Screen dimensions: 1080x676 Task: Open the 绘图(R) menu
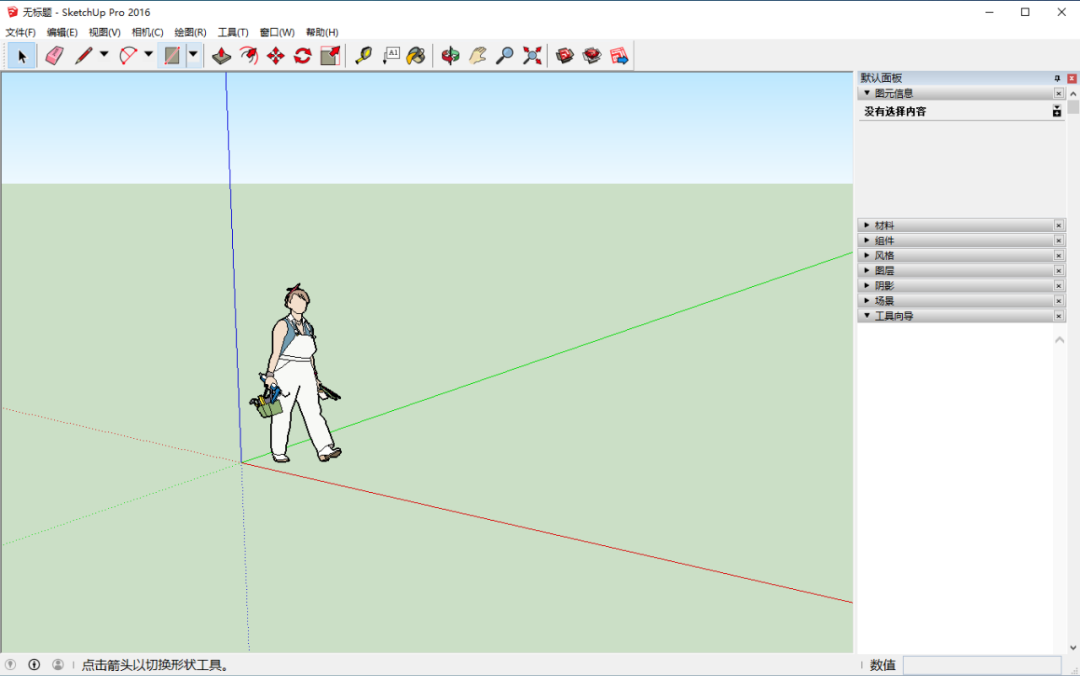190,32
